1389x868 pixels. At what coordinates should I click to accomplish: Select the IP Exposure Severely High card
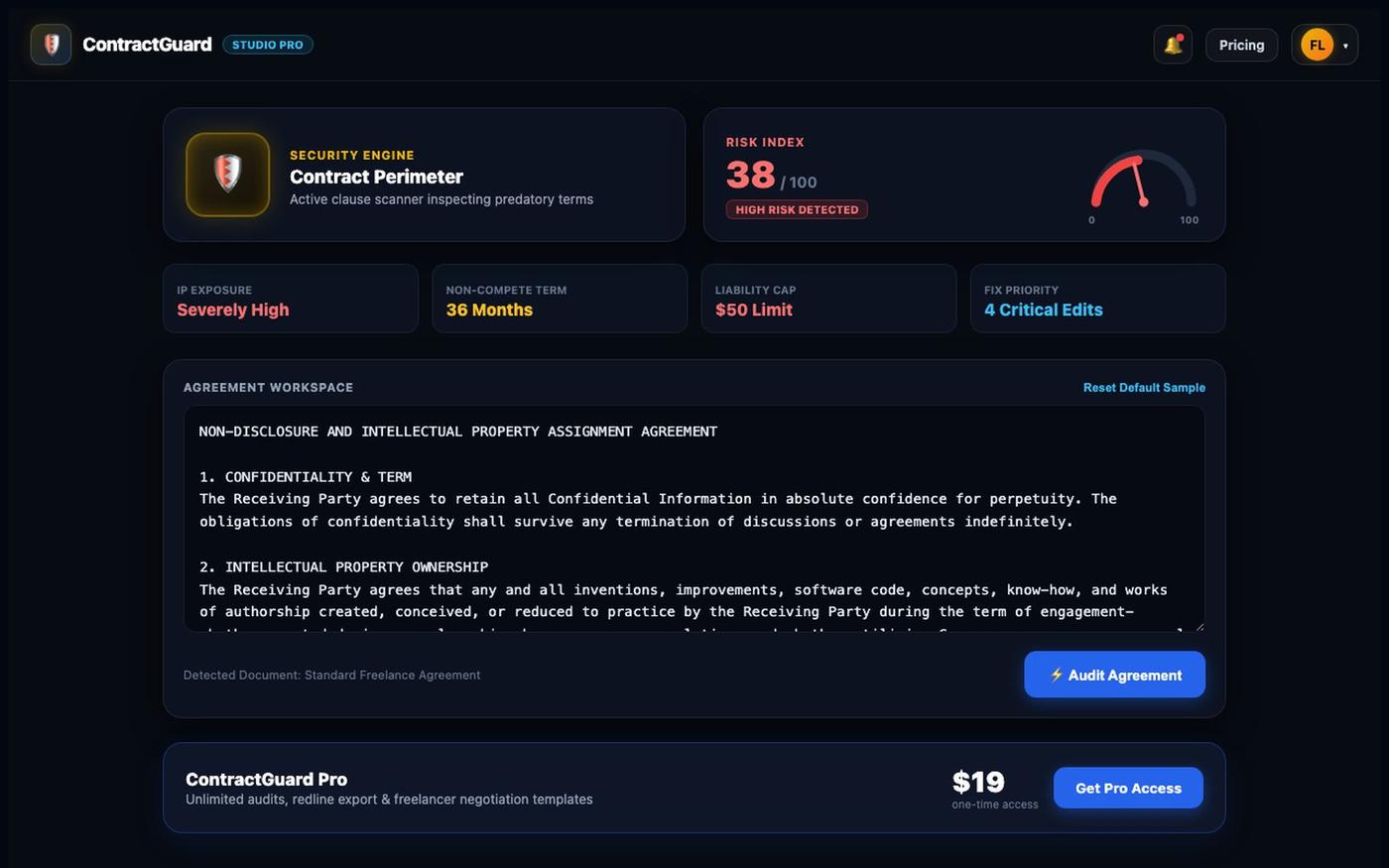(x=291, y=299)
